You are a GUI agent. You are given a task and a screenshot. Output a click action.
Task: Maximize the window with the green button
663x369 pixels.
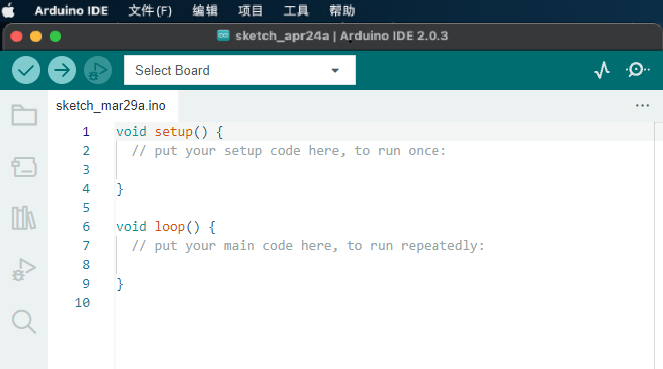pos(55,37)
